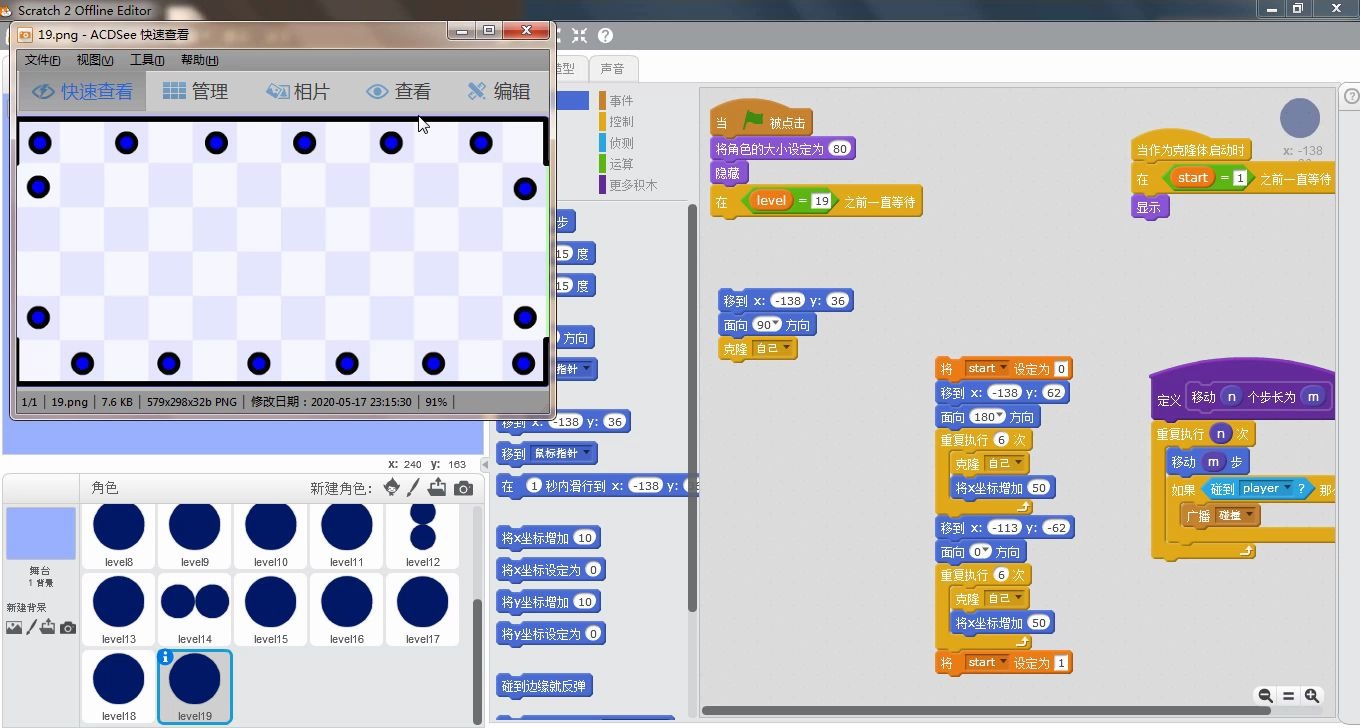Capture new backdrop with the camera icon
Image resolution: width=1360 pixels, height=728 pixels.
(66, 628)
